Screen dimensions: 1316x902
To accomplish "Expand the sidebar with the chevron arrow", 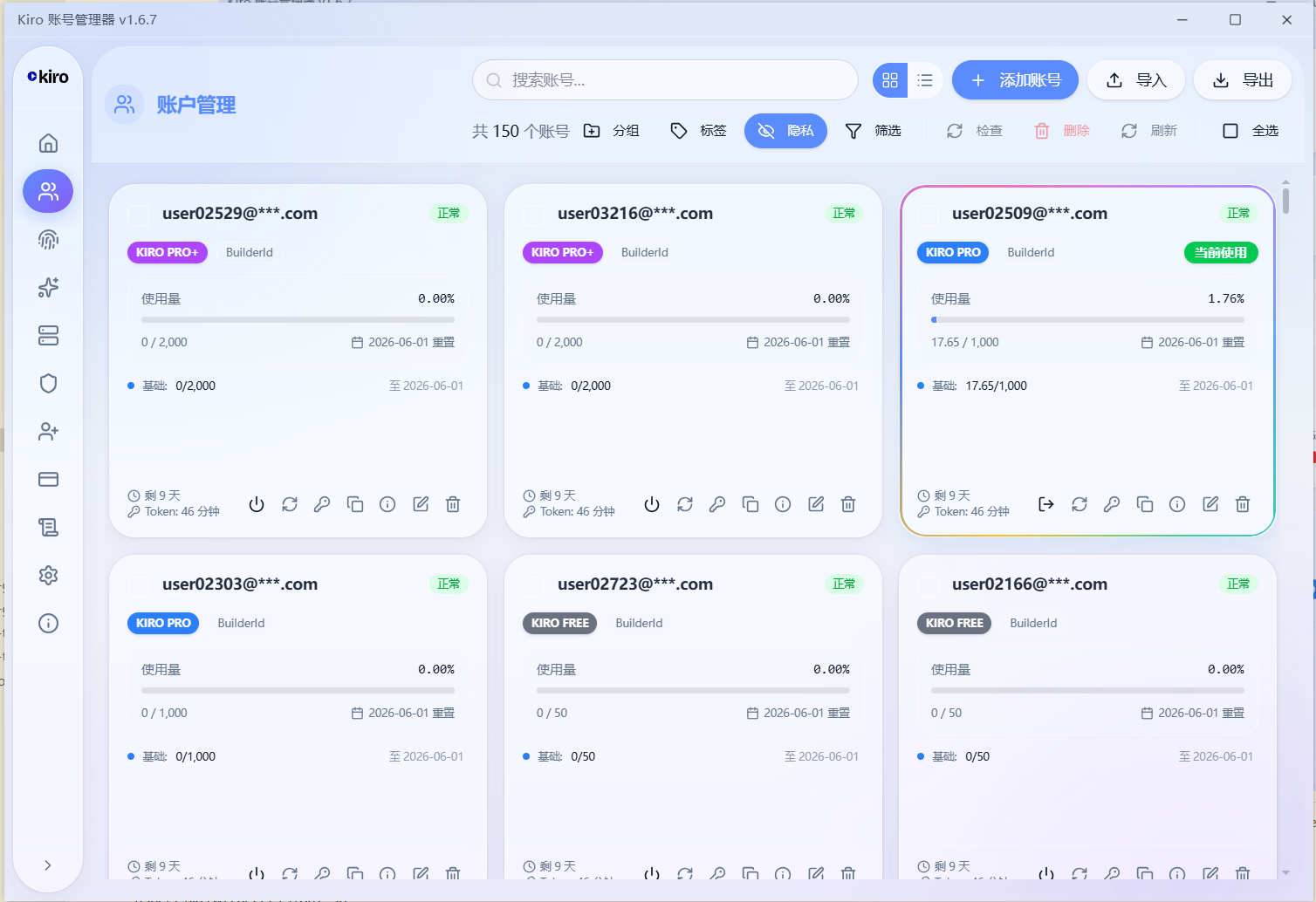I will pos(48,865).
